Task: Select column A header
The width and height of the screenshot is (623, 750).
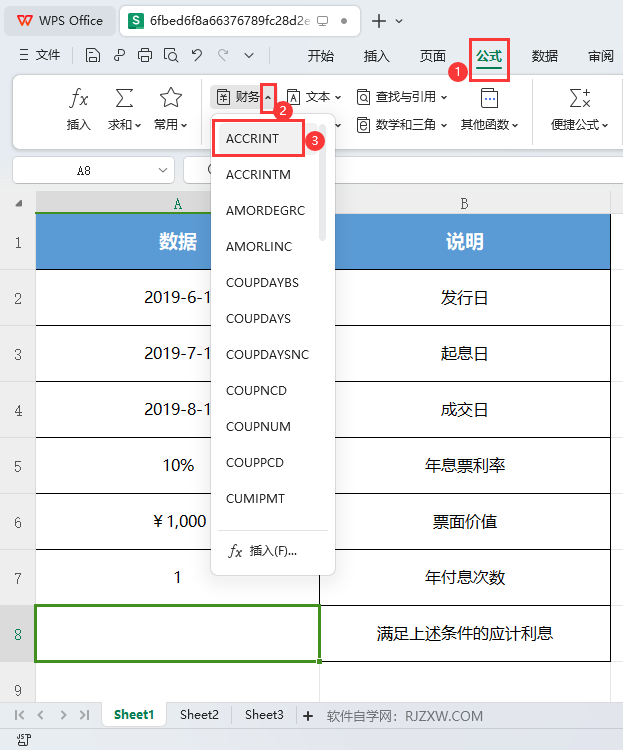Action: (178, 203)
